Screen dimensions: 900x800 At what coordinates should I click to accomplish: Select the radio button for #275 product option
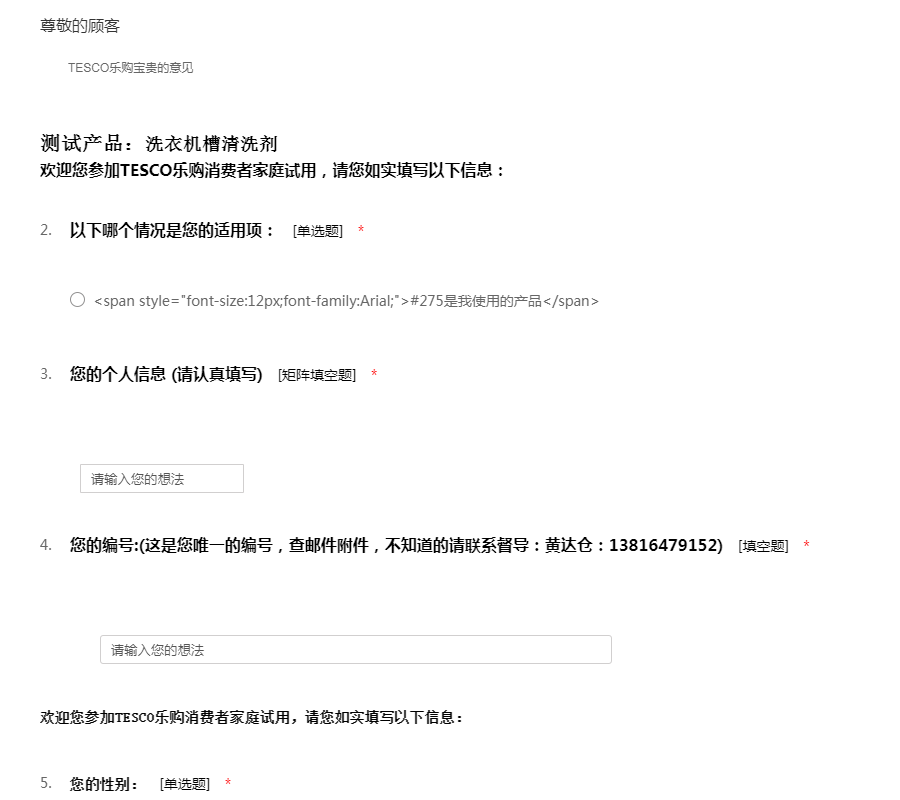(x=77, y=300)
